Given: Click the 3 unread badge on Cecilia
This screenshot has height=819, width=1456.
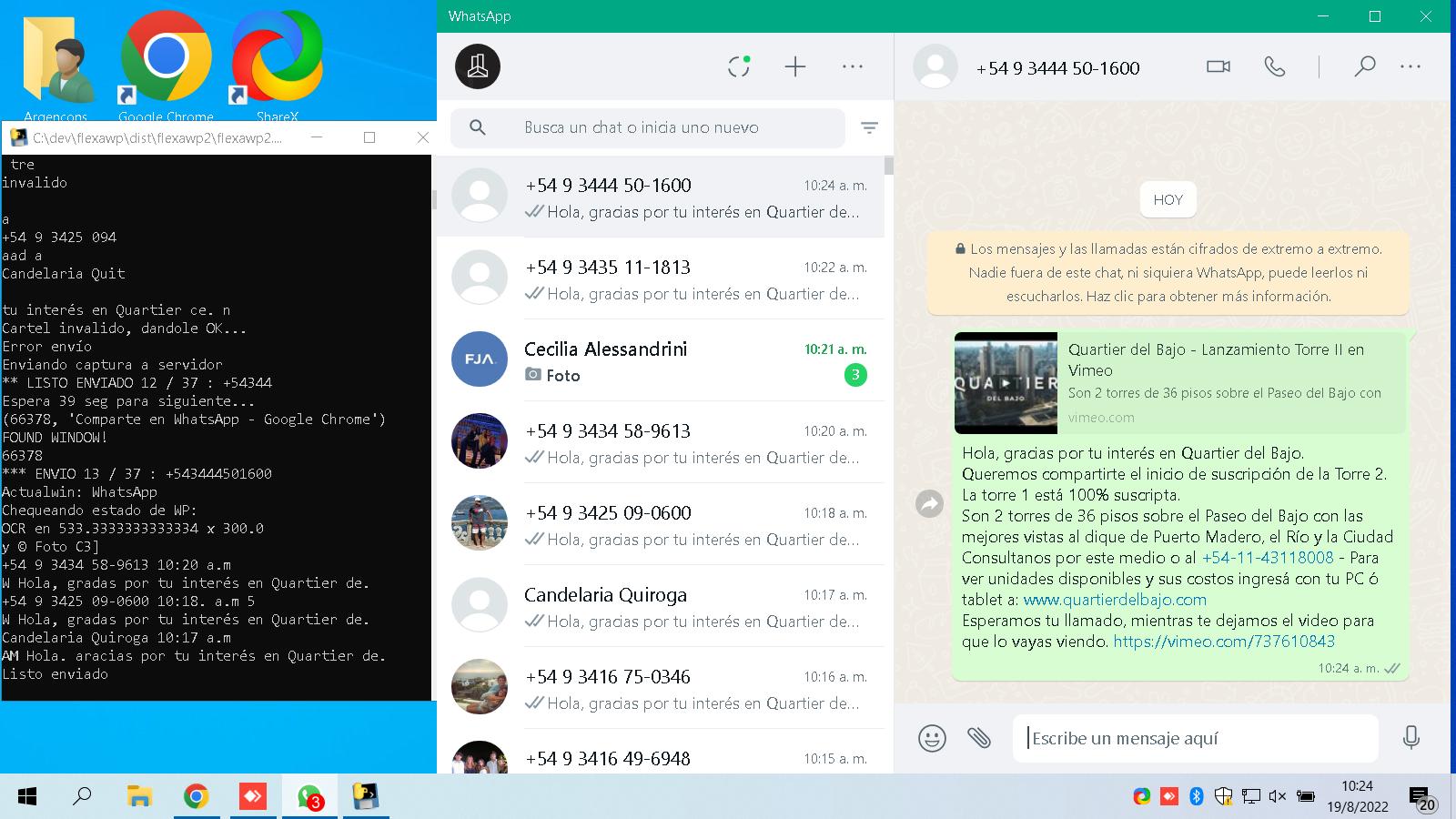Looking at the screenshot, I should point(855,375).
